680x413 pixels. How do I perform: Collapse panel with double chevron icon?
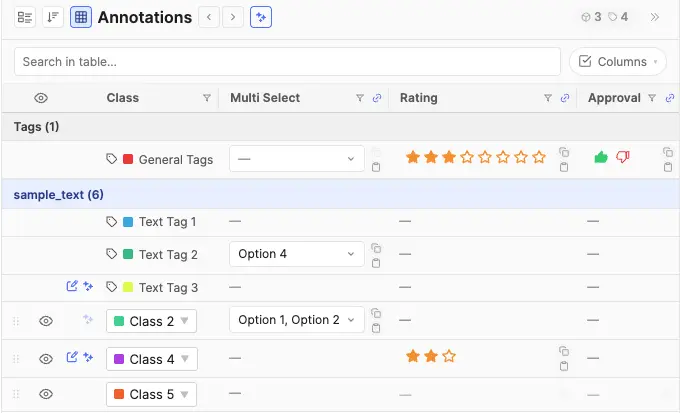(655, 17)
